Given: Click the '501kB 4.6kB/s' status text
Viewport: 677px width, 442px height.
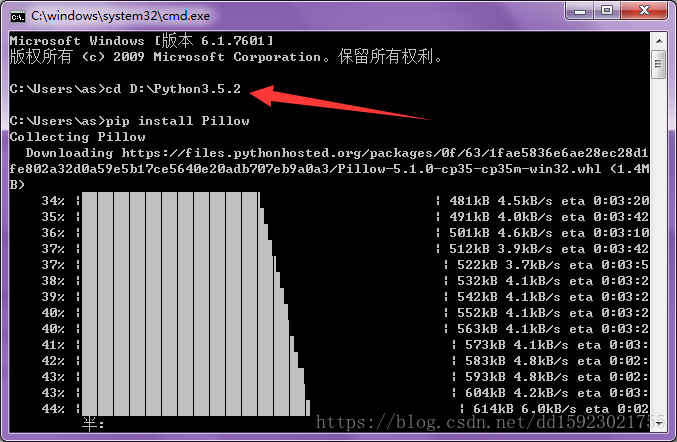Looking at the screenshot, I should (500, 233).
